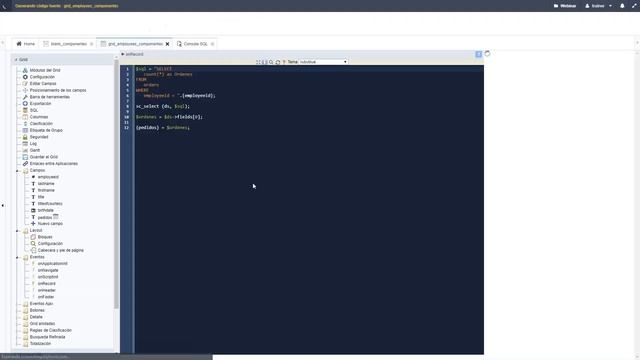The width and height of the screenshot is (640, 360).
Task: Open Editar Campos icon
Action: (x=25, y=83)
